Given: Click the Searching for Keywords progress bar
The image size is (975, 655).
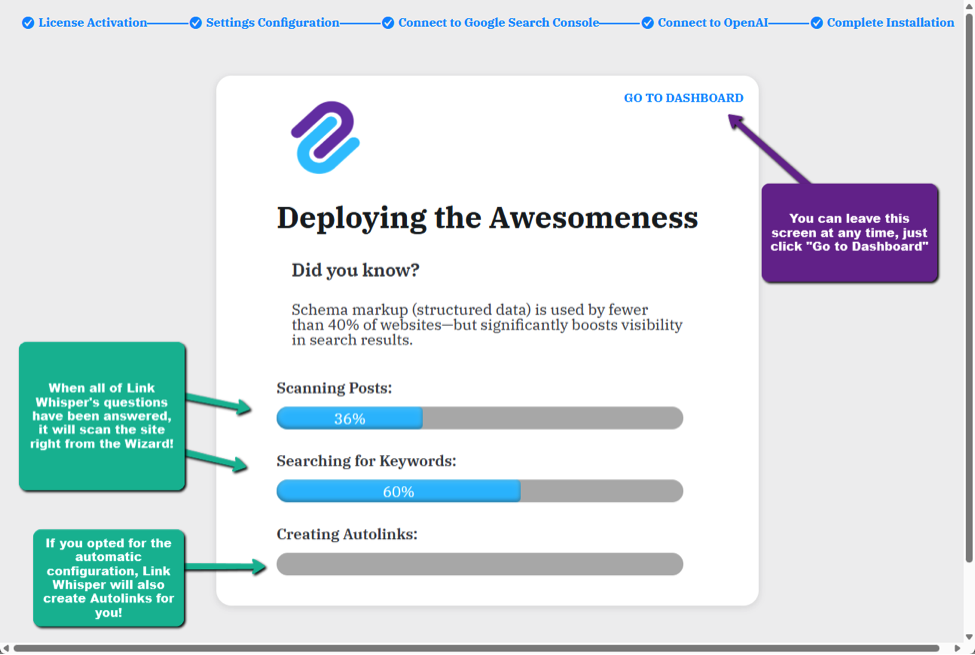Looking at the screenshot, I should pyautogui.click(x=479, y=491).
